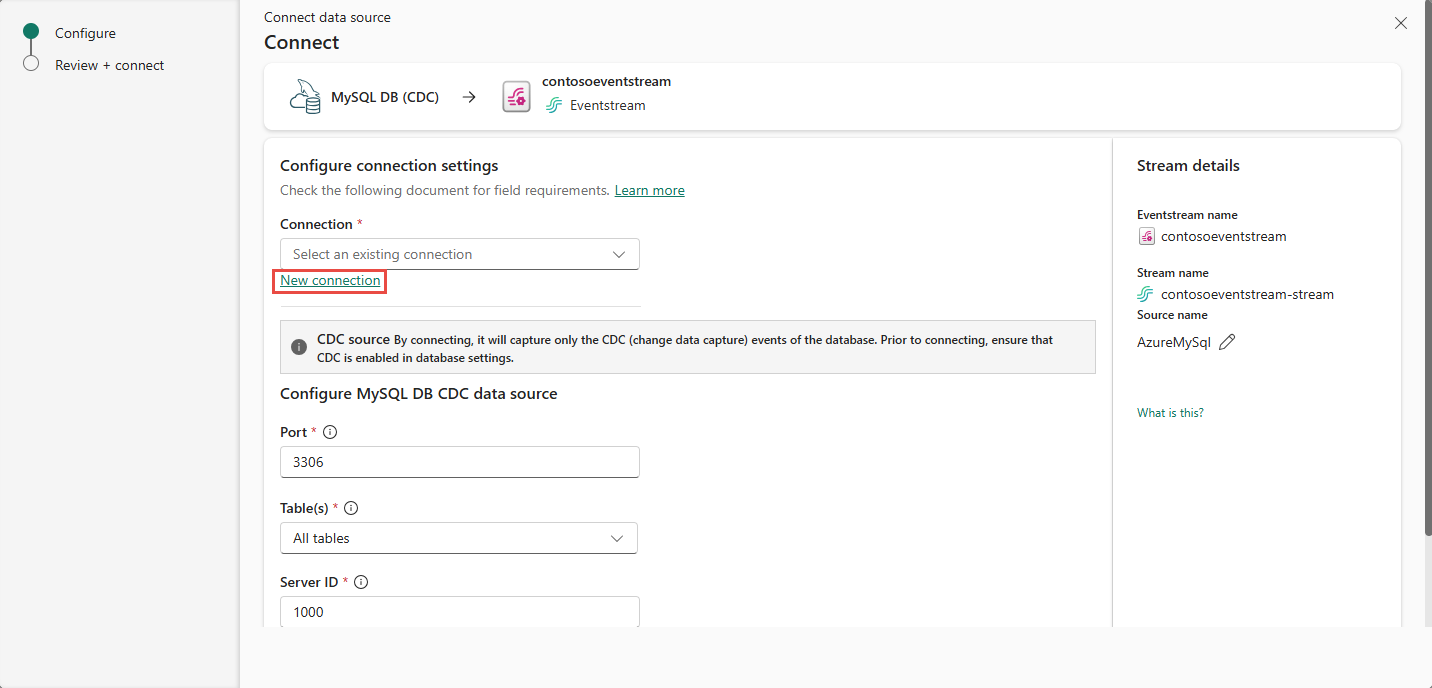Click the New connection link
This screenshot has width=1432, height=688.
[x=330, y=281]
